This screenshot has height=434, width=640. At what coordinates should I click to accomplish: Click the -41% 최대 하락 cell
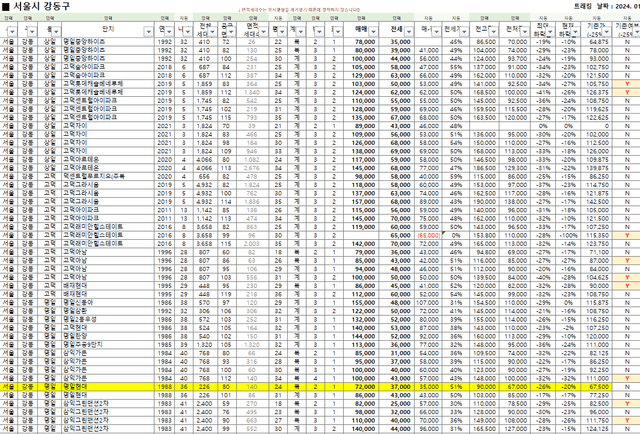tap(543, 92)
